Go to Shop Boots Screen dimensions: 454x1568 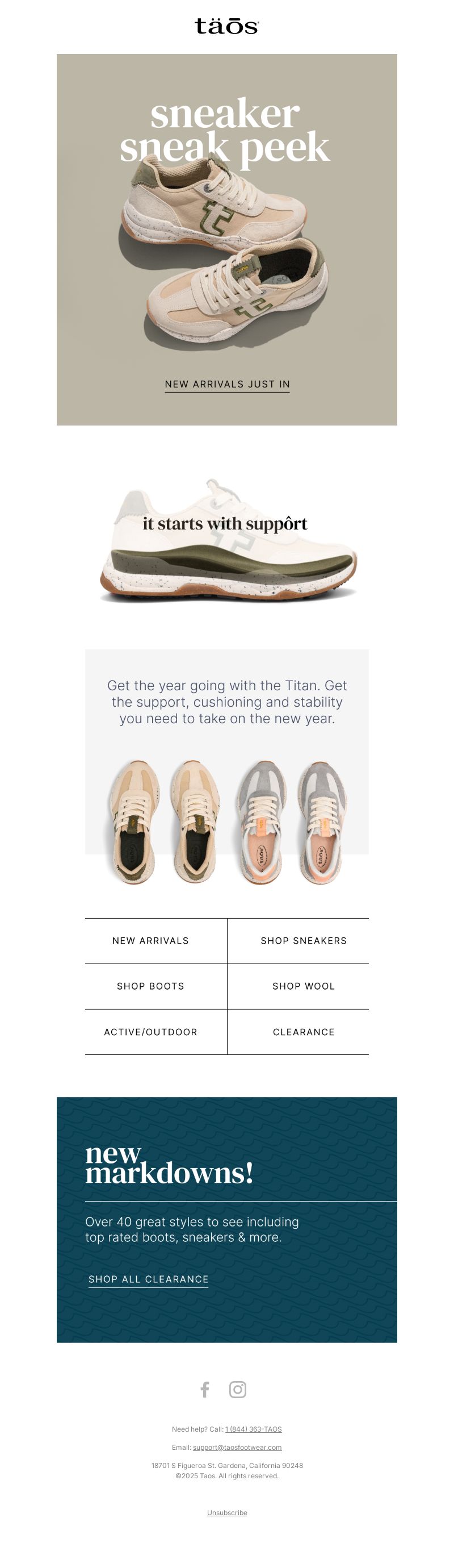point(151,986)
